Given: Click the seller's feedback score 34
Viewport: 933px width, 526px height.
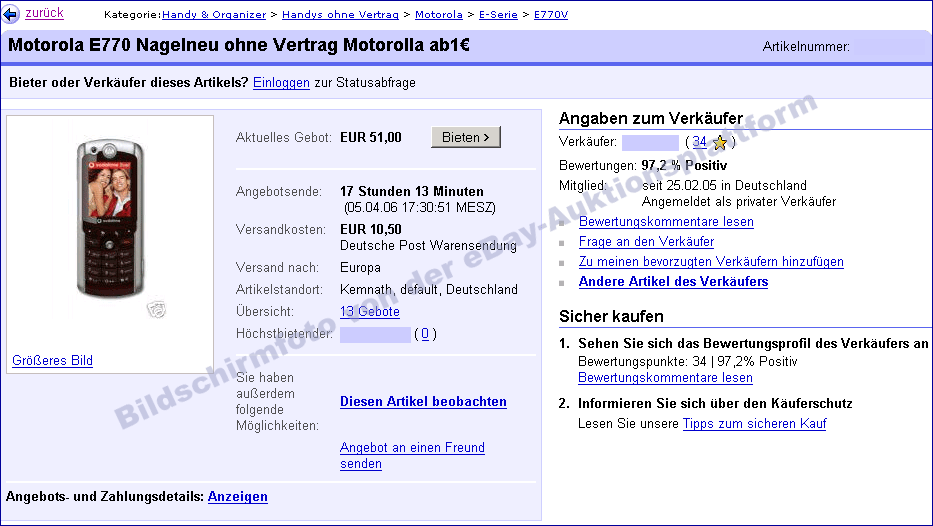Looking at the screenshot, I should click(x=699, y=142).
